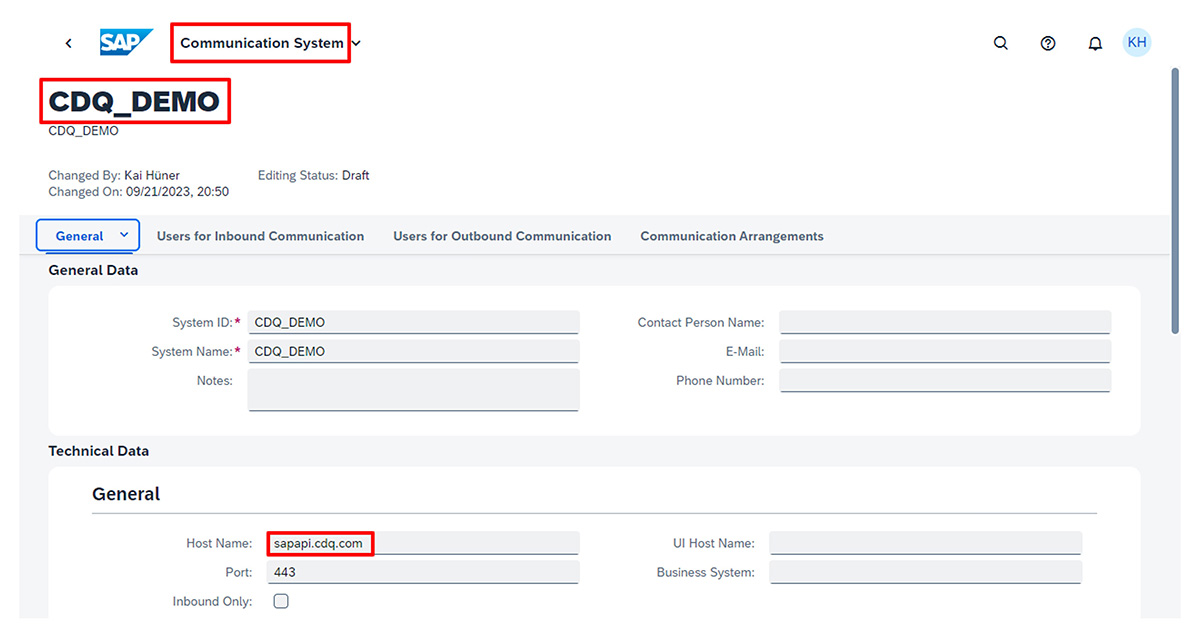The height and width of the screenshot is (635, 1200).
Task: Switch to Users for Inbound Communication tab
Action: coord(260,236)
